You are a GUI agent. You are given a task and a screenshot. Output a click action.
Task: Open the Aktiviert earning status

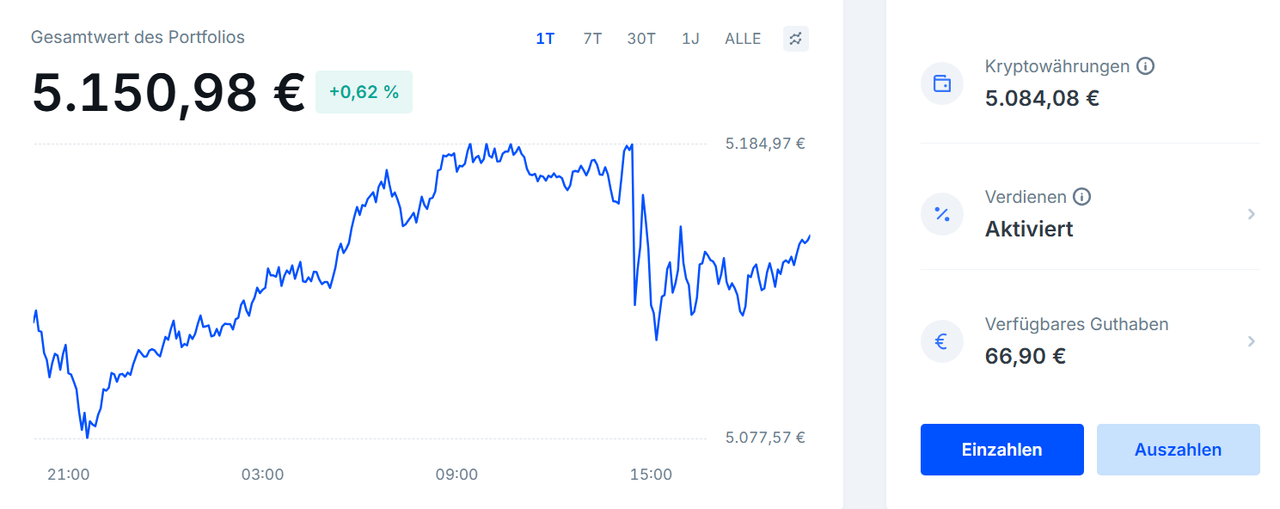[1029, 229]
